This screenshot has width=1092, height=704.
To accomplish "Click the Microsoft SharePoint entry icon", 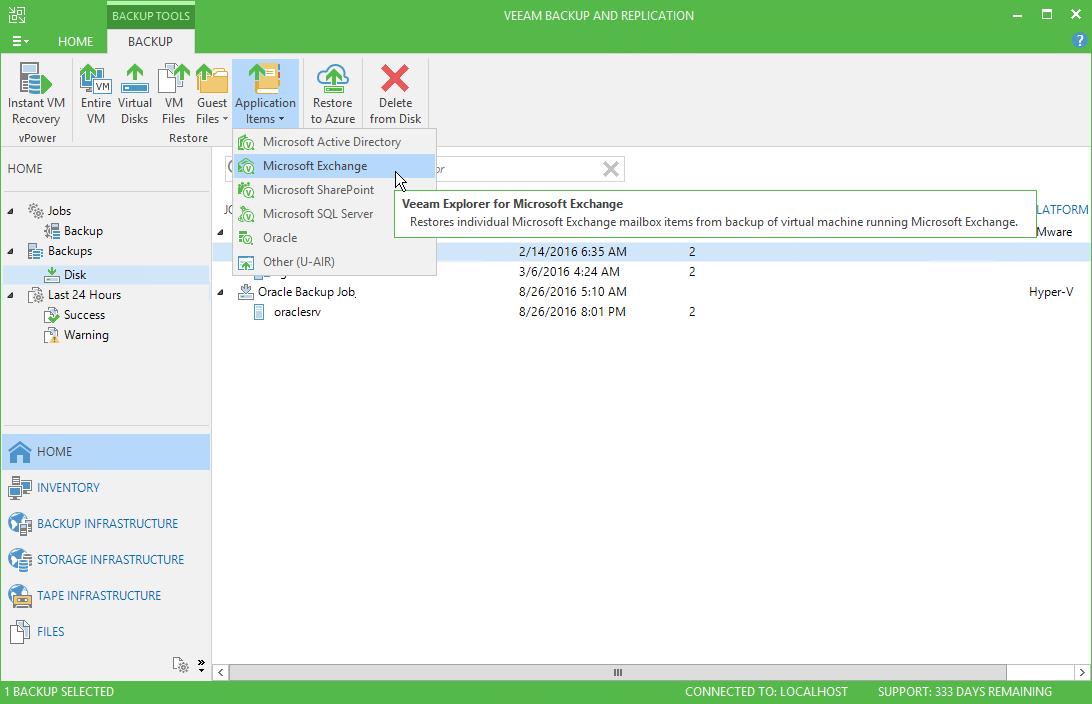I will click(246, 190).
